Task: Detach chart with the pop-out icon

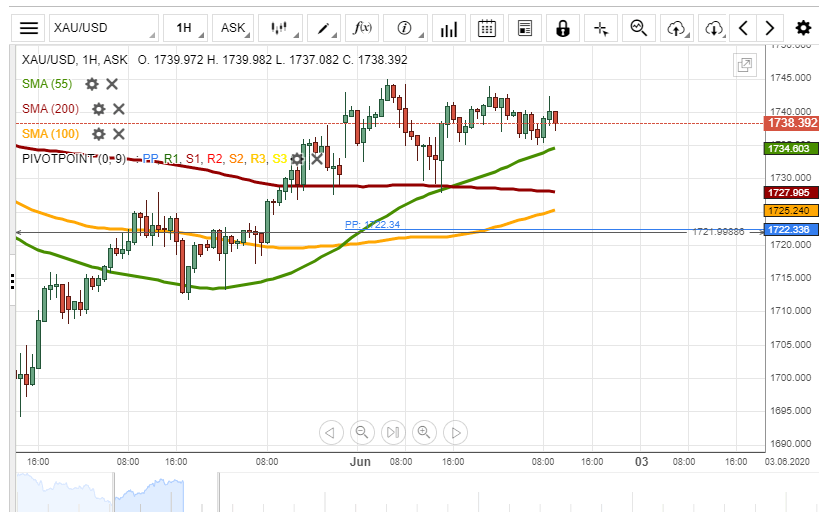Action: click(744, 65)
